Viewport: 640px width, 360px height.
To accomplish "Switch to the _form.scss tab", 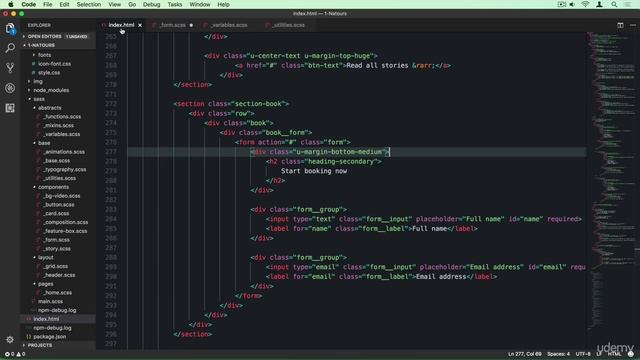I will (172, 25).
